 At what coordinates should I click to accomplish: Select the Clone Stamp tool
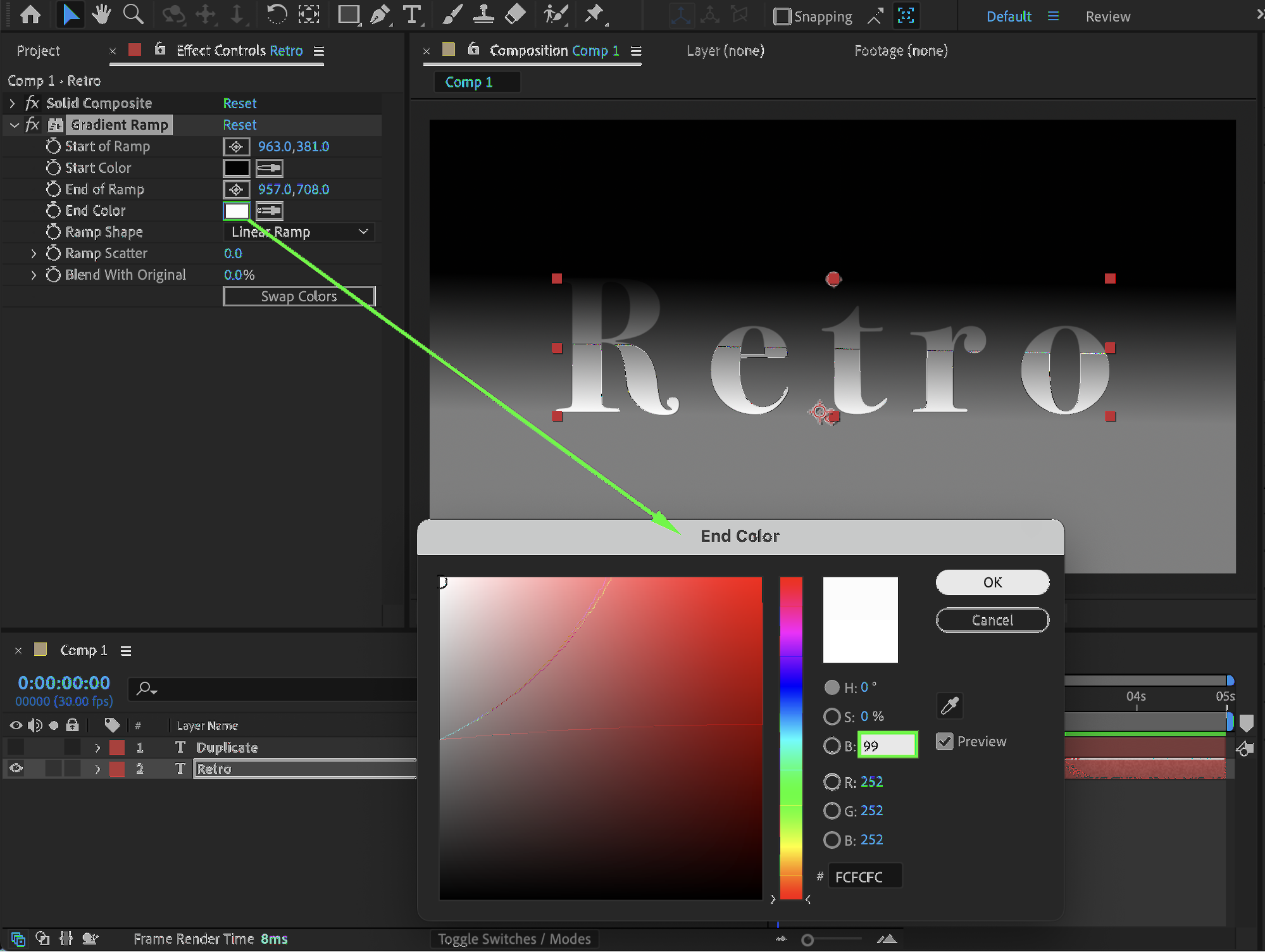click(x=483, y=15)
